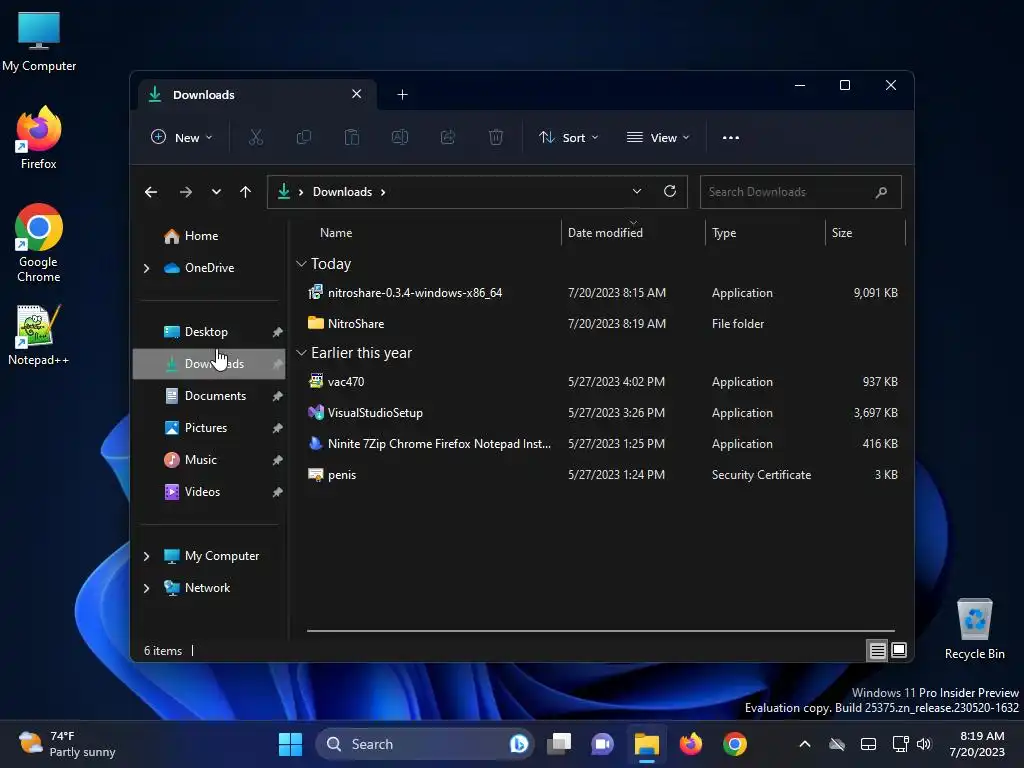
Task: Go forward with the right arrow
Action: [x=185, y=192]
